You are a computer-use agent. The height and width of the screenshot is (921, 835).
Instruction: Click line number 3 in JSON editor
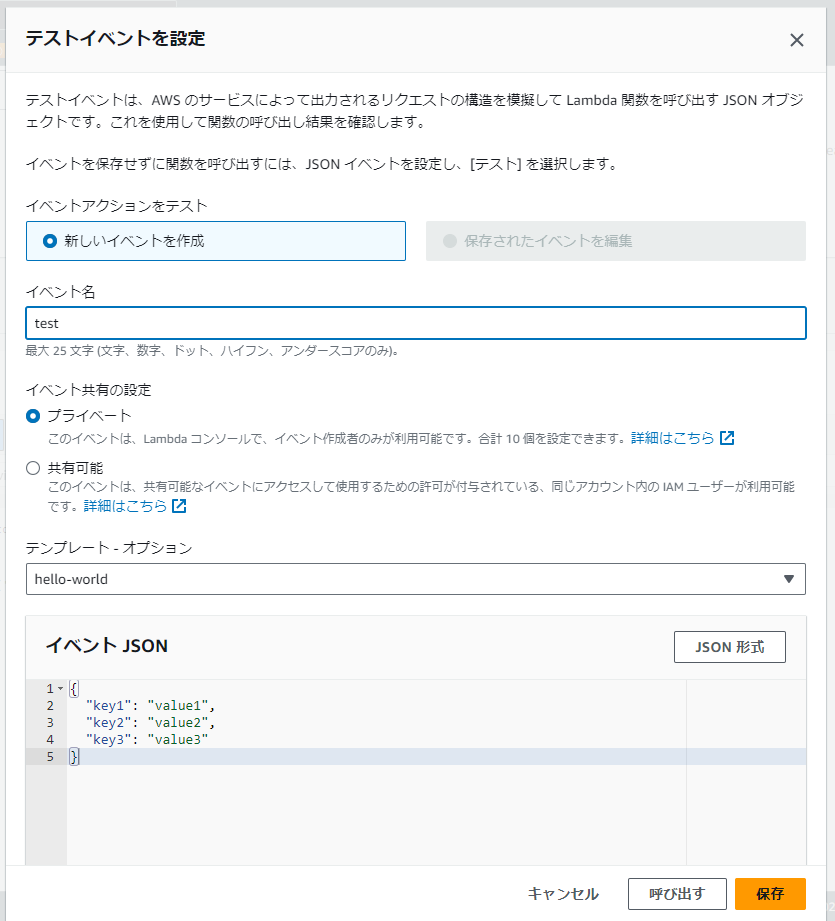pos(50,722)
